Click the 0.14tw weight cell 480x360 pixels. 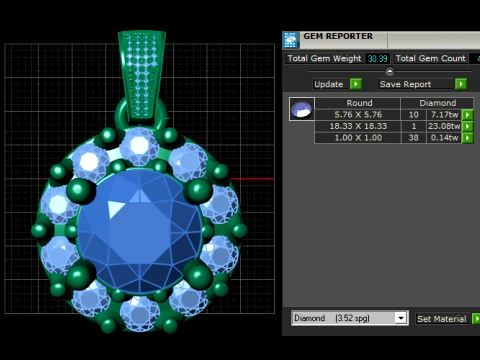[444, 138]
